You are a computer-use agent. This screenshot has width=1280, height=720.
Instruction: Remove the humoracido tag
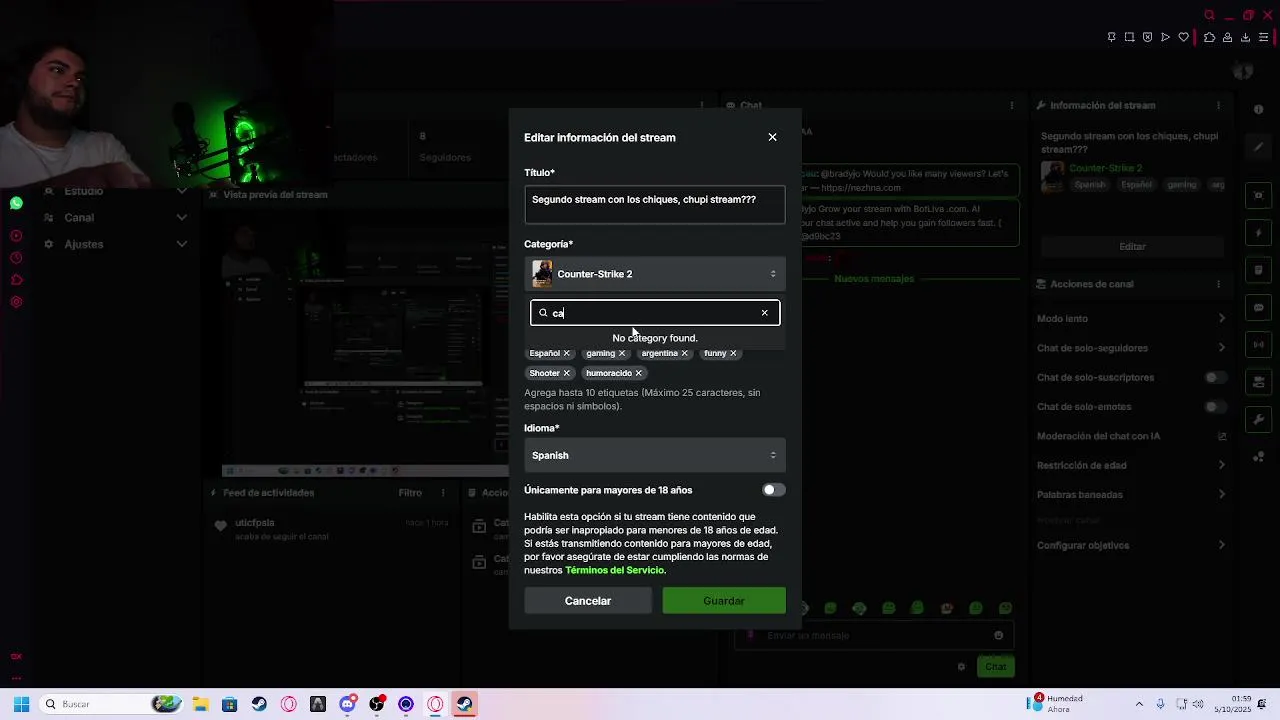click(638, 373)
